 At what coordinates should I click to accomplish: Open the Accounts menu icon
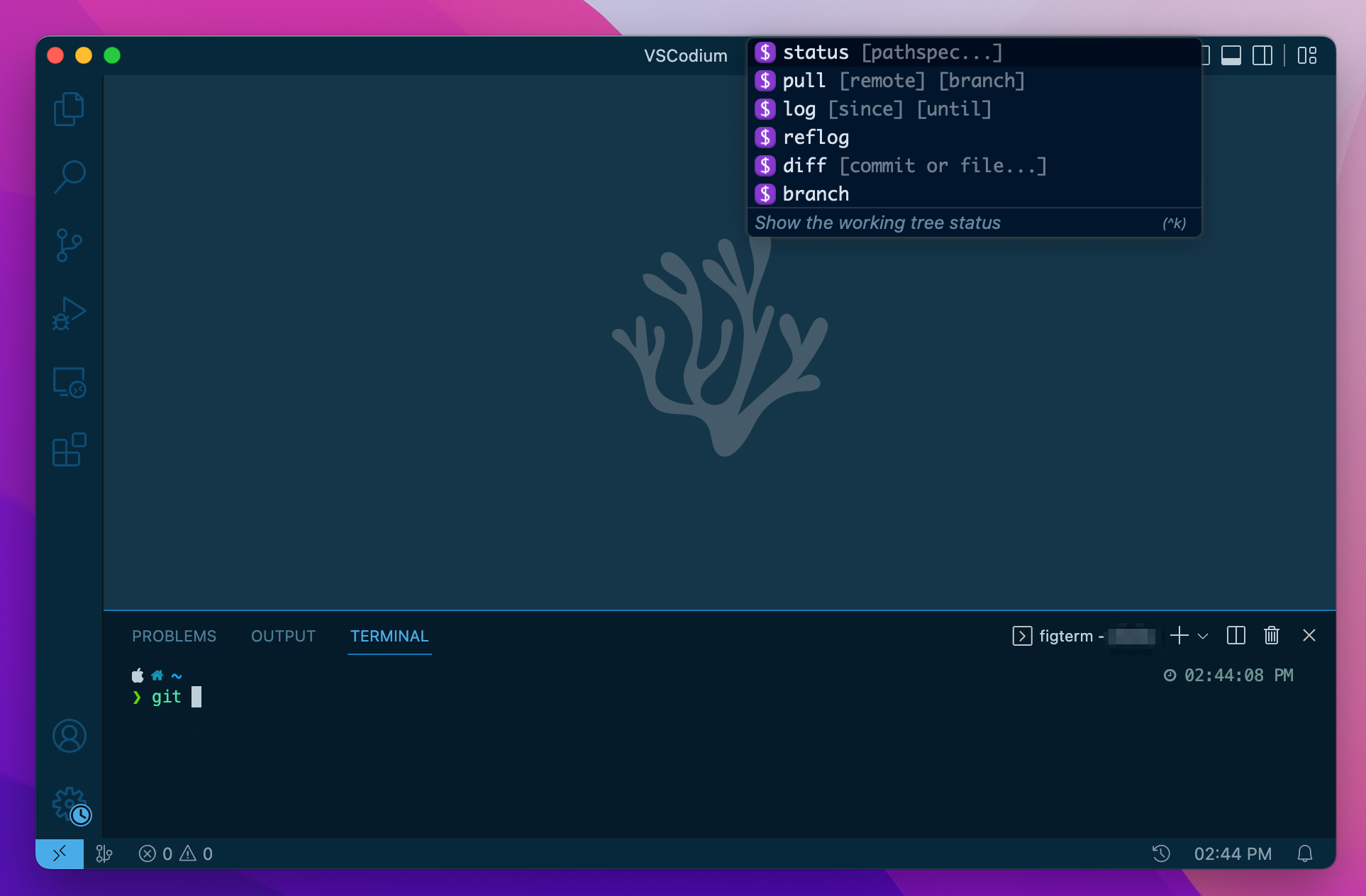tap(68, 736)
